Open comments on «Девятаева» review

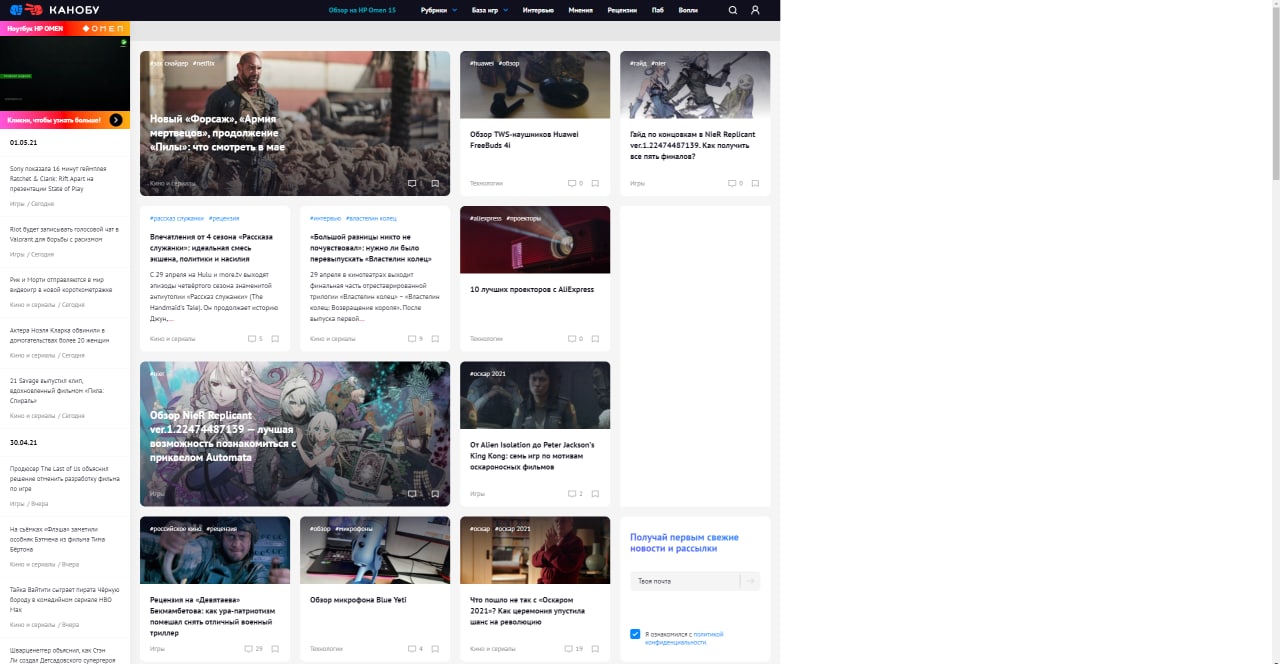point(253,648)
